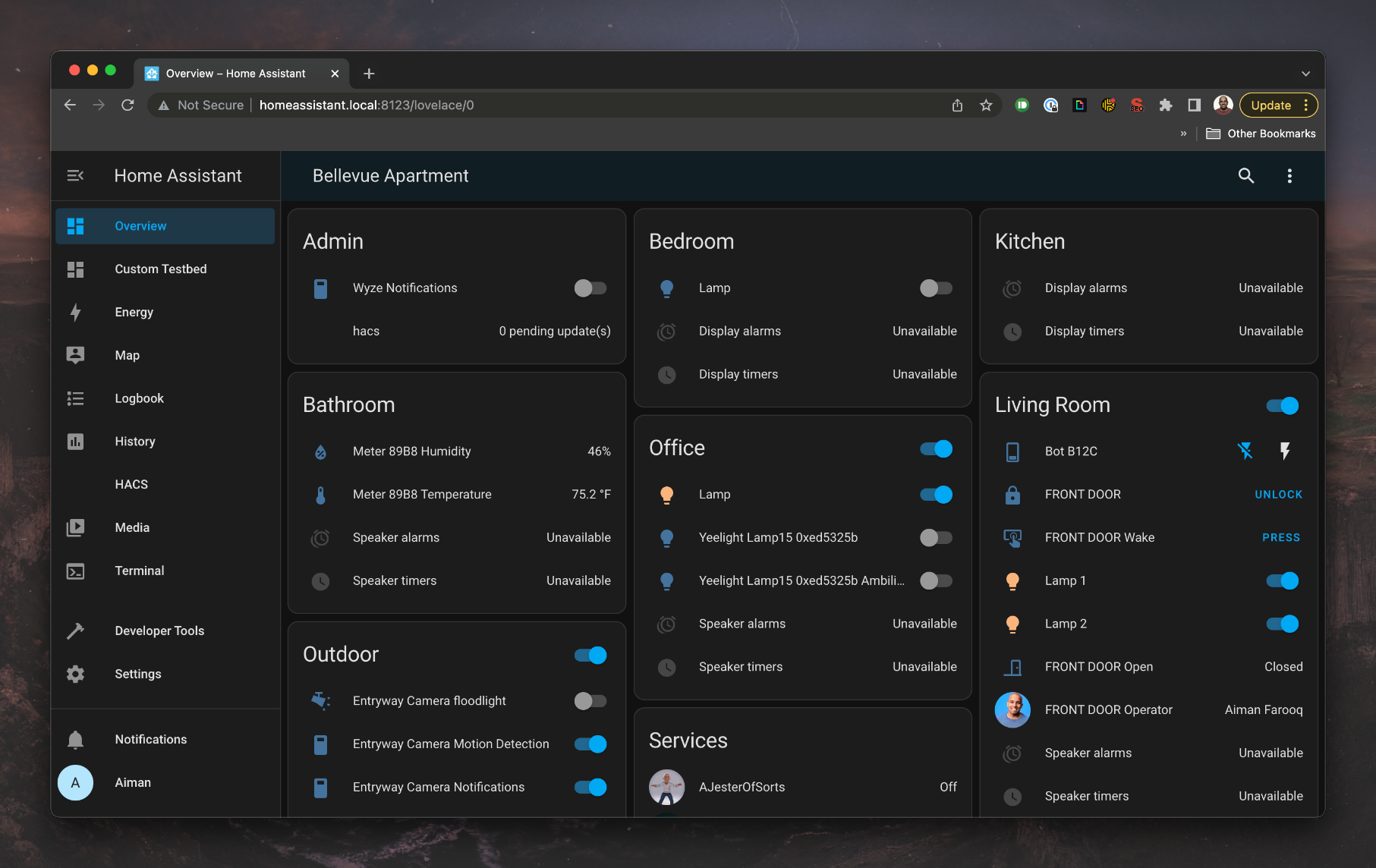Turn off the Office Lamp toggle

[936, 495]
